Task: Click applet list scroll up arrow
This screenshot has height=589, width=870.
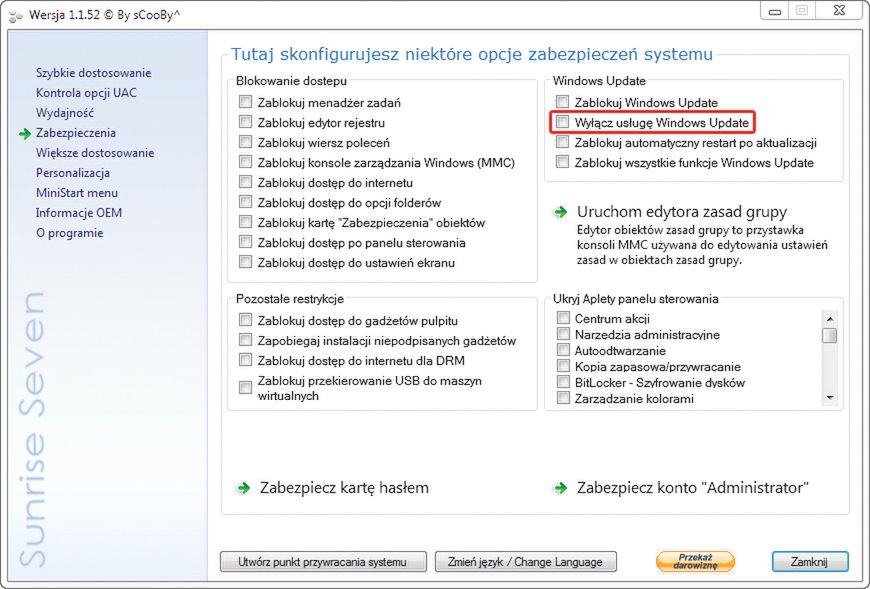Action: 829,318
